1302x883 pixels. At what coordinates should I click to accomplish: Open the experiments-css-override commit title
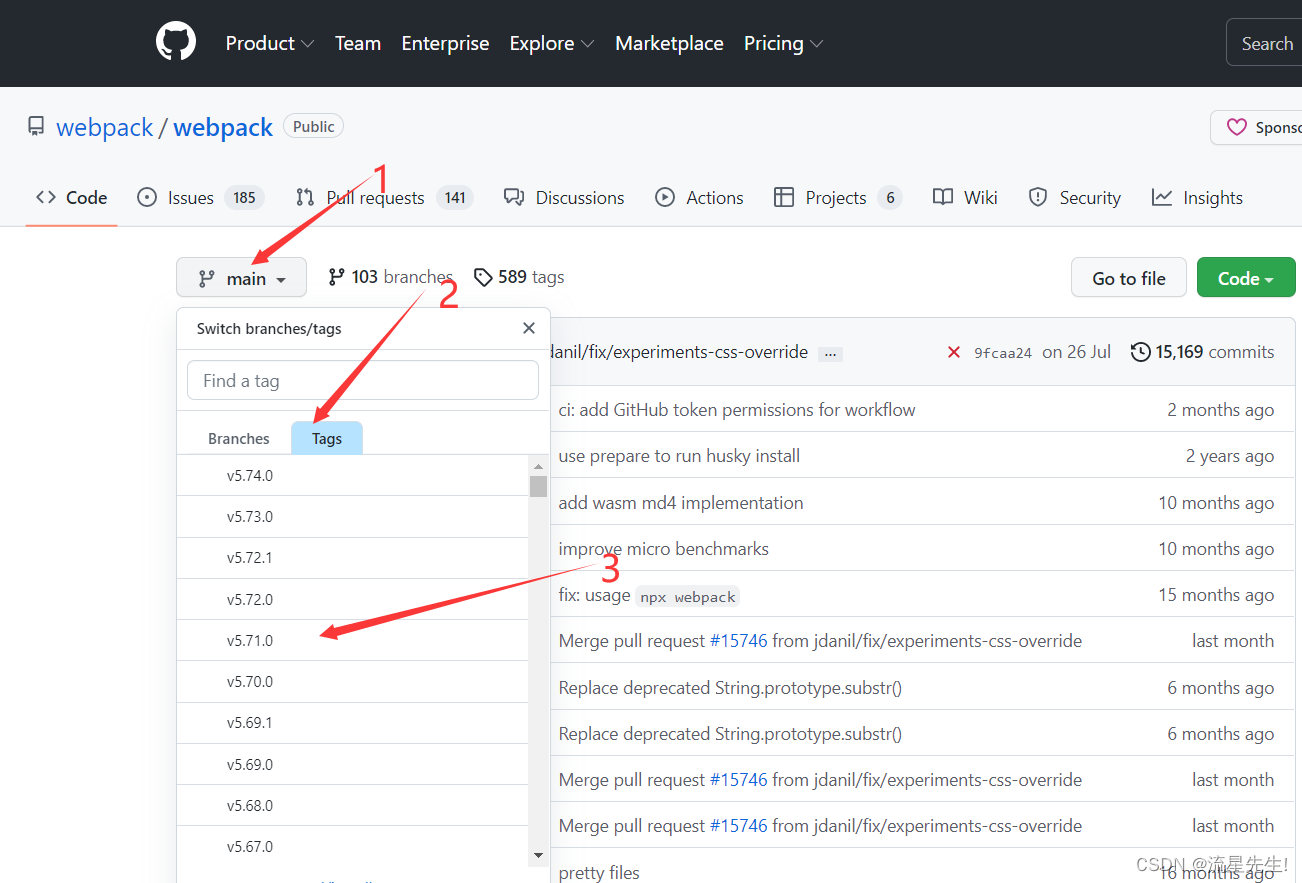click(680, 352)
